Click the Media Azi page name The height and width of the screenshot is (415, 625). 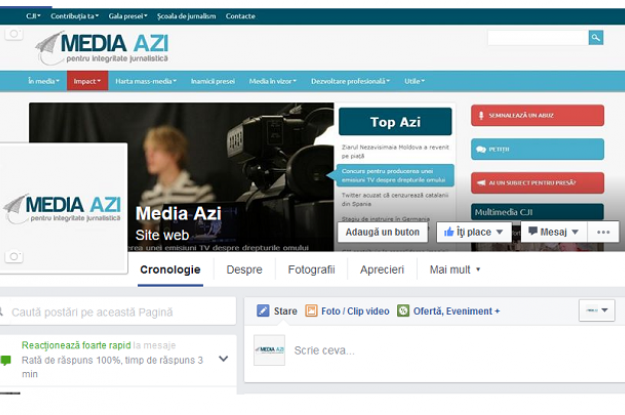tap(179, 214)
